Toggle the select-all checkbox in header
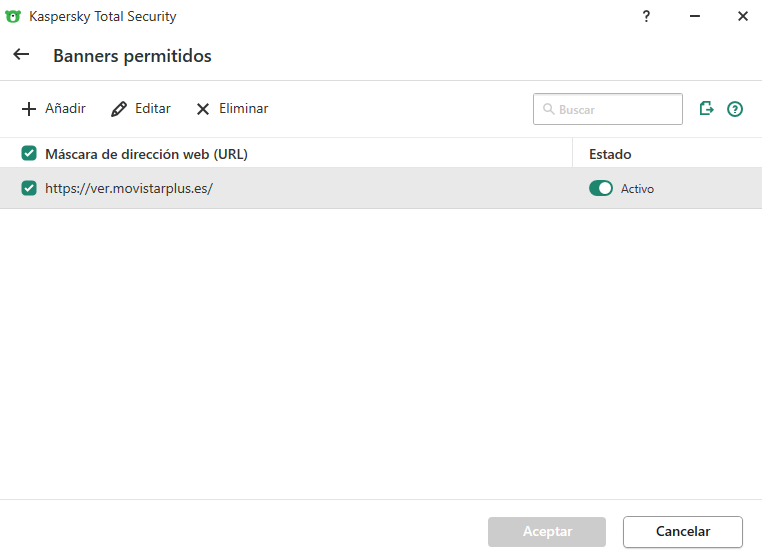The width and height of the screenshot is (762, 556). 29,154
